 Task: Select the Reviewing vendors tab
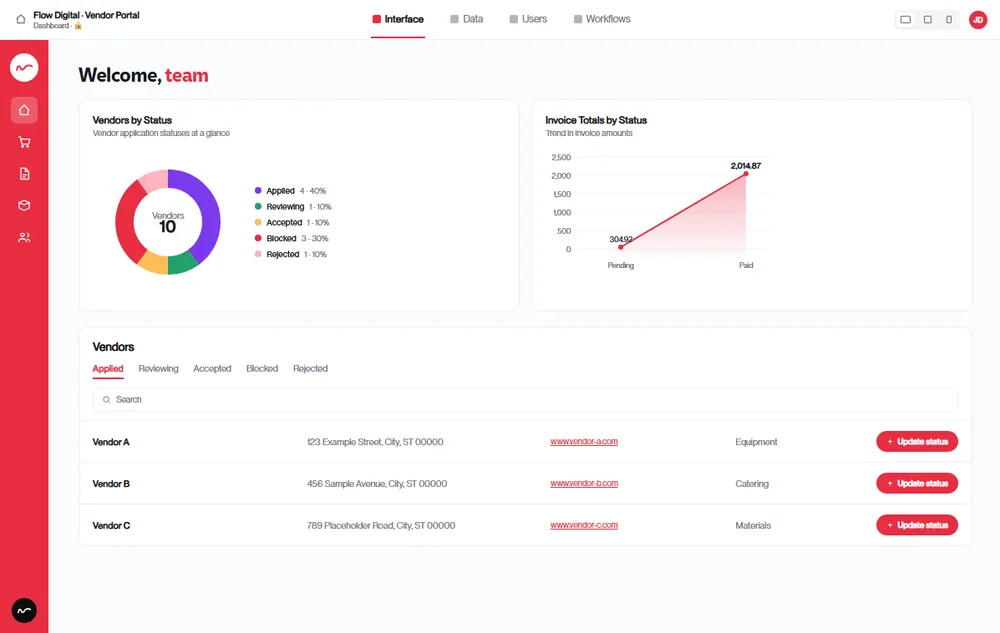tap(158, 368)
